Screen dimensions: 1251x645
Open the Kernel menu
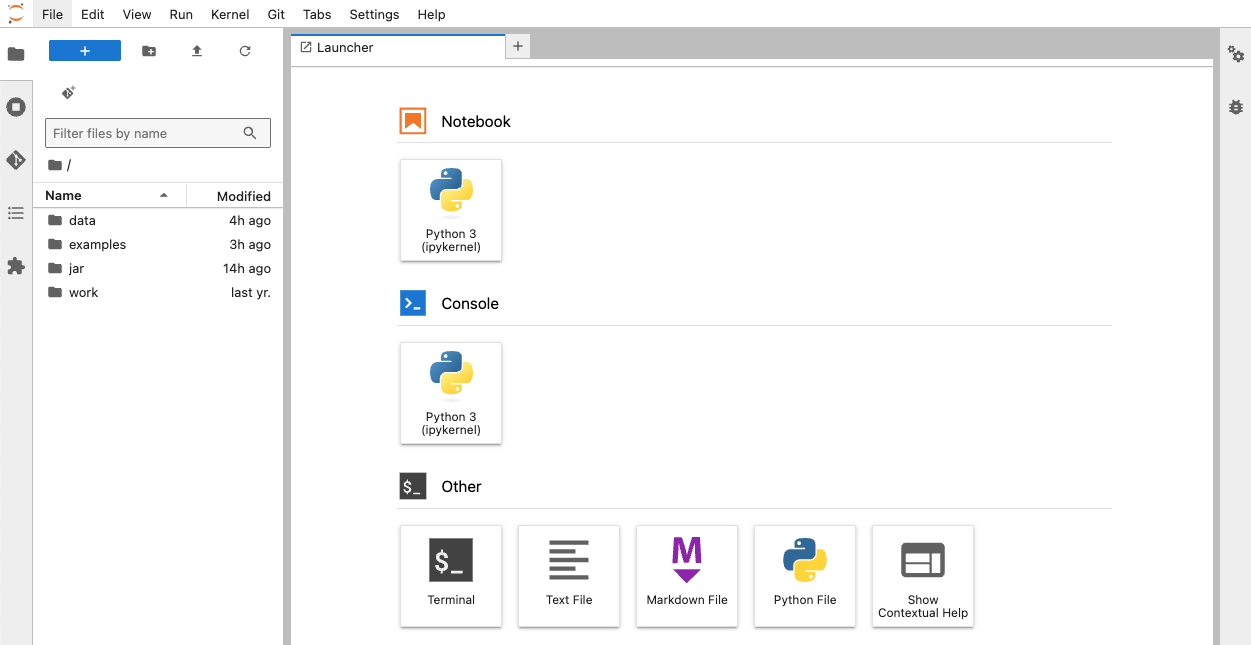230,14
